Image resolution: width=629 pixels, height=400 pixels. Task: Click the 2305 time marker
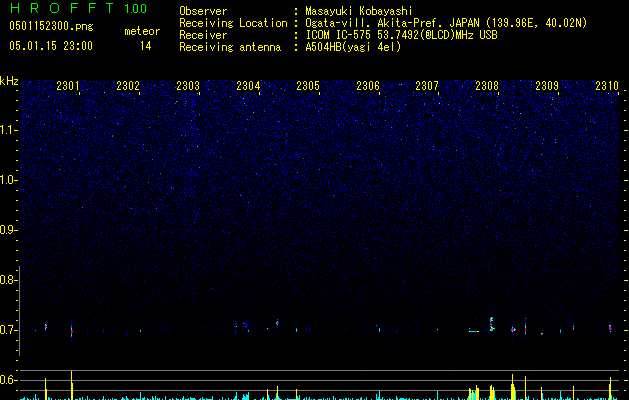pyautogui.click(x=308, y=85)
